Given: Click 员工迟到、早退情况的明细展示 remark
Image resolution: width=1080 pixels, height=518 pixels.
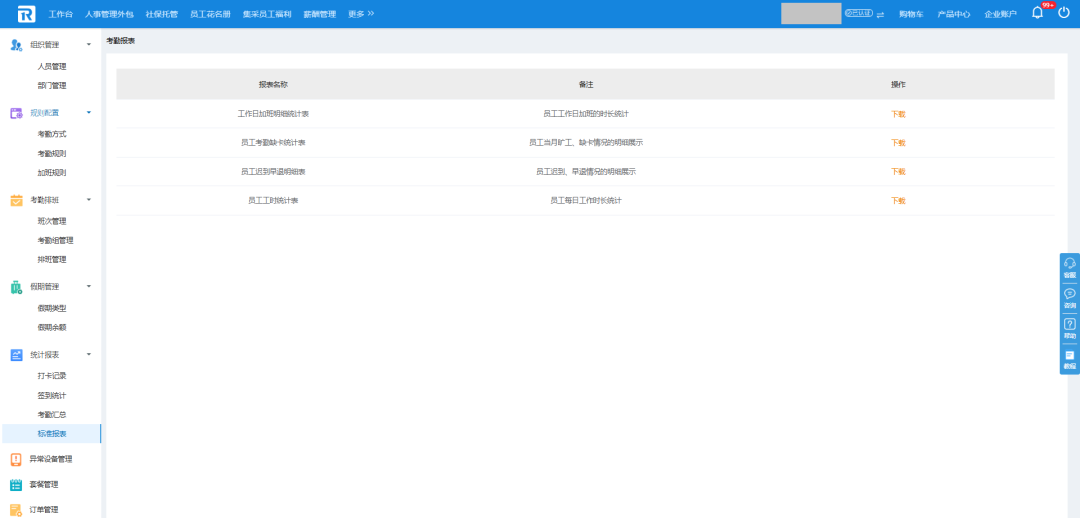Looking at the screenshot, I should [x=585, y=172].
